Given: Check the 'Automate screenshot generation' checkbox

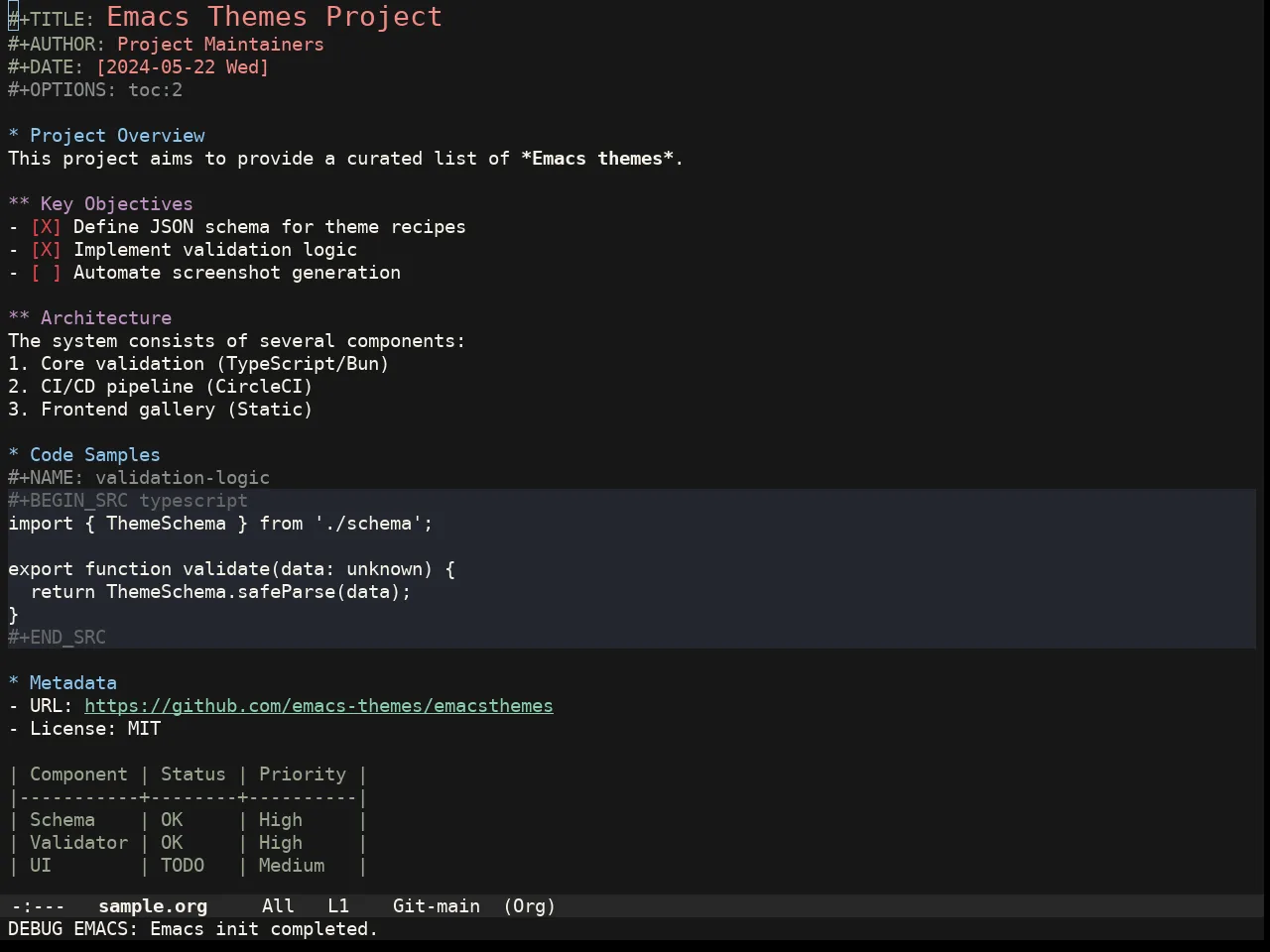Looking at the screenshot, I should tap(46, 273).
